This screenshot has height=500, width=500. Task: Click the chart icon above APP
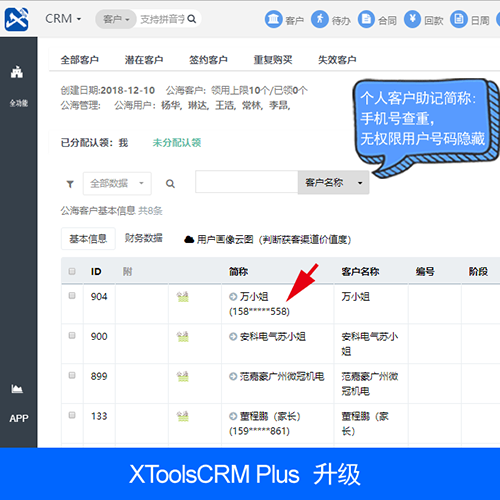17,389
